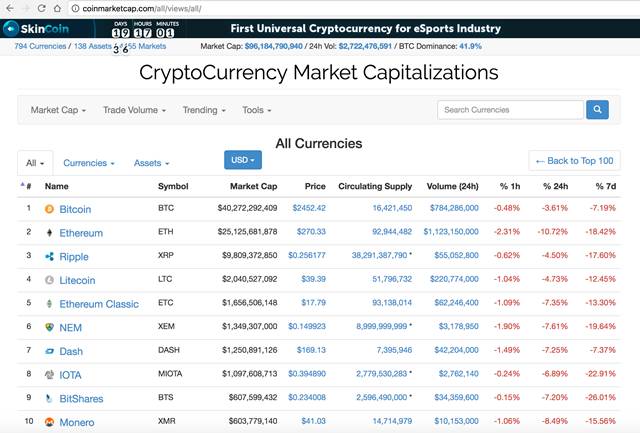Open the Trending dropdown menu
Viewport: 640px width, 433px height.
click(204, 110)
